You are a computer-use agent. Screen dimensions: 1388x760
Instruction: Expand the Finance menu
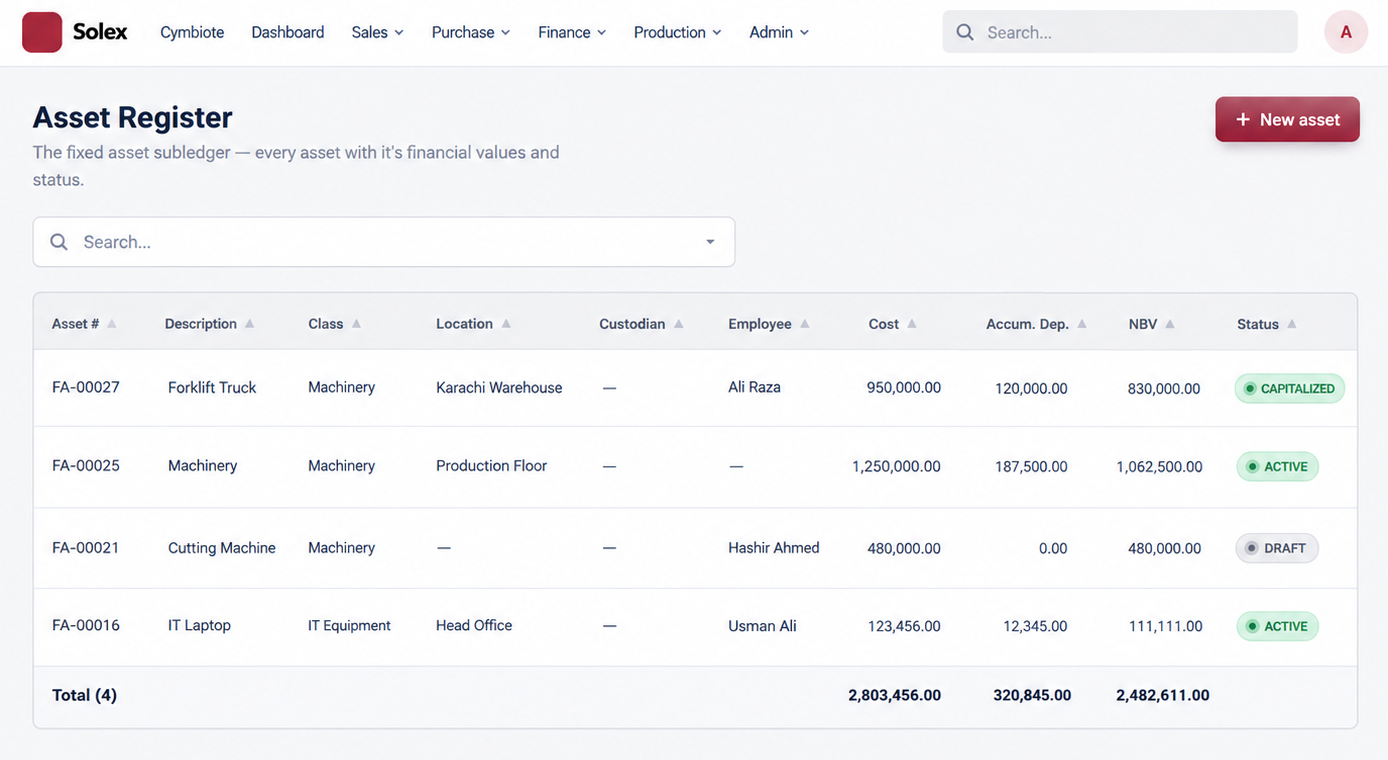point(572,32)
